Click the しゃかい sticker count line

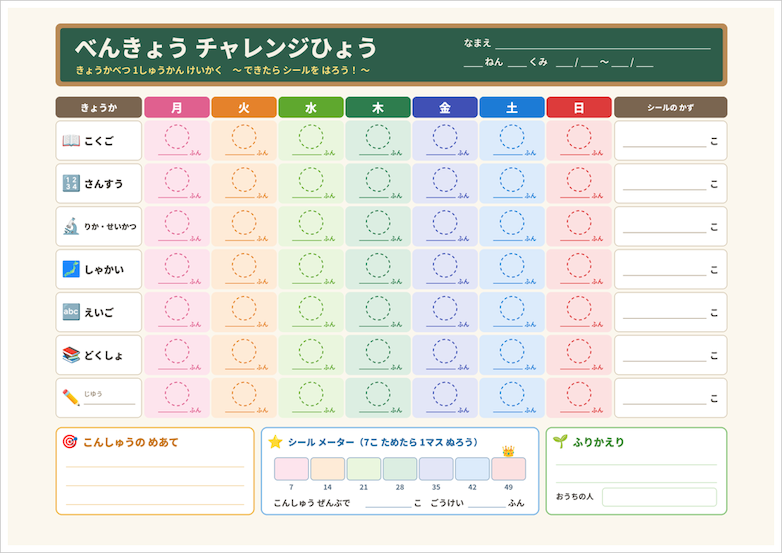coord(665,275)
